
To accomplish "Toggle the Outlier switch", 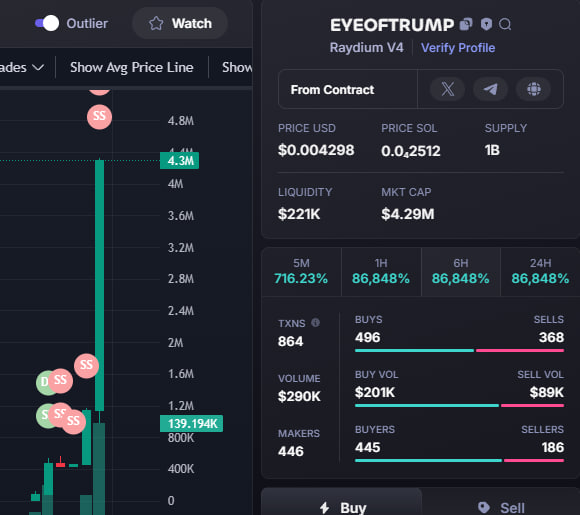I will tap(47, 23).
